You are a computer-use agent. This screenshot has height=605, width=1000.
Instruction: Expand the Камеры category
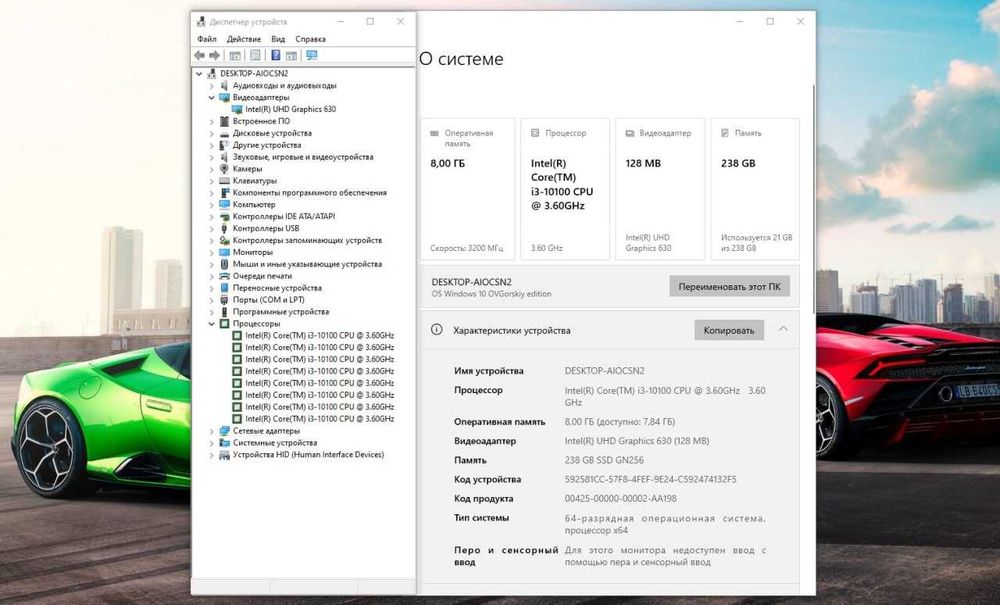(x=212, y=169)
